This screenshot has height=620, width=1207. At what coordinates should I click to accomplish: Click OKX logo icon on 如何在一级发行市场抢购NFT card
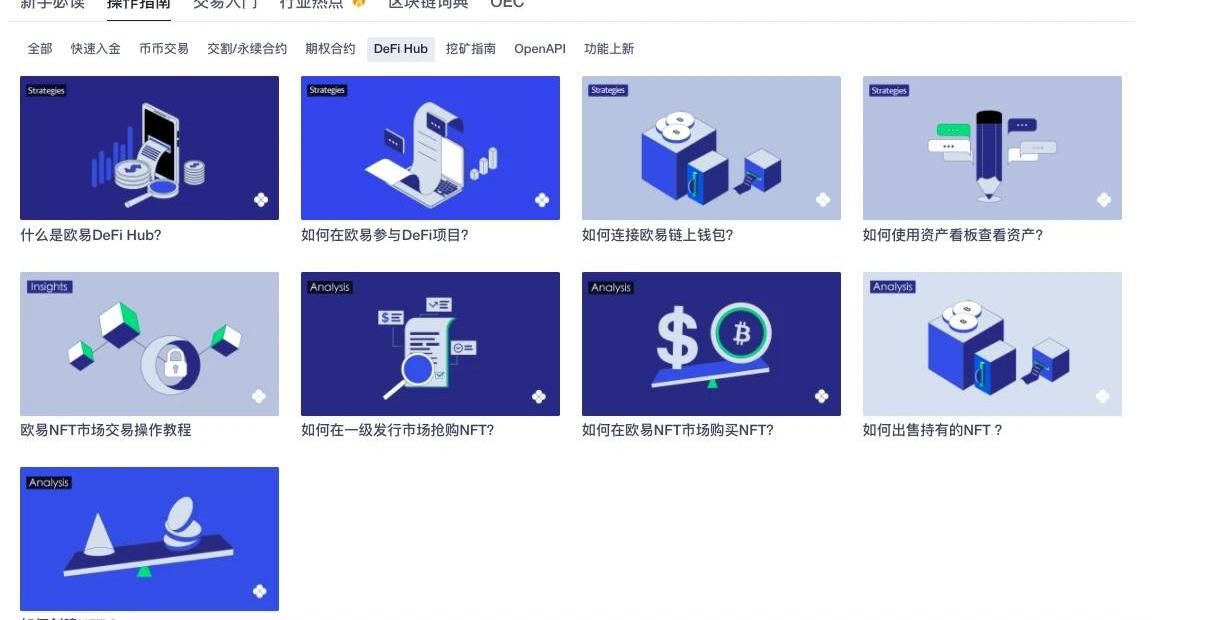(540, 396)
